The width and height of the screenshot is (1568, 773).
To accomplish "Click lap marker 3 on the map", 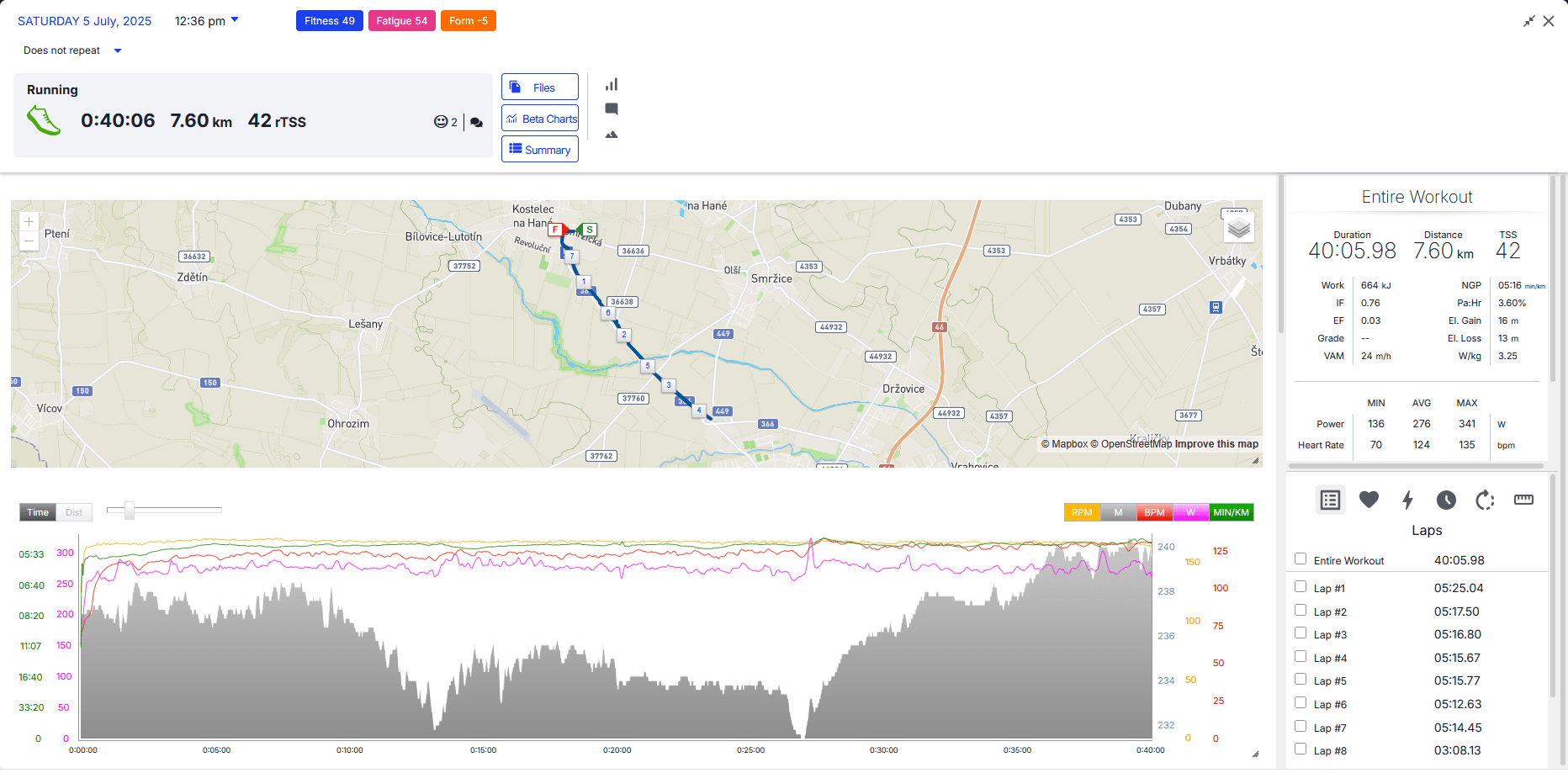I will 669,385.
